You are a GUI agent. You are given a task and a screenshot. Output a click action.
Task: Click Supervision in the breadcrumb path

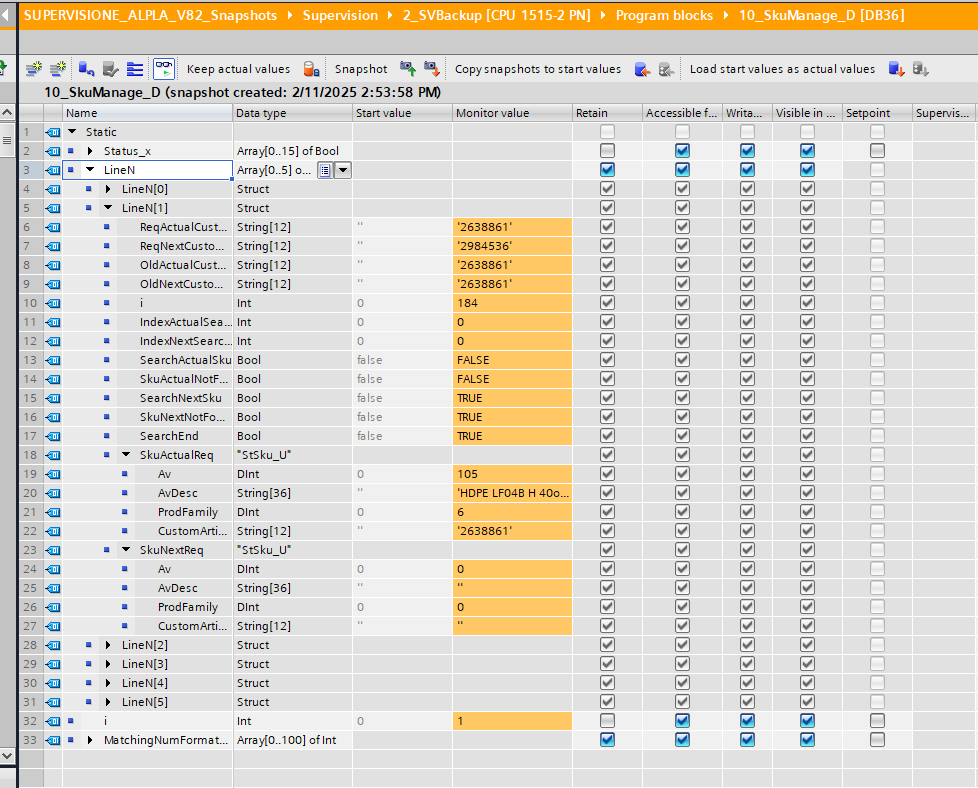pos(341,15)
